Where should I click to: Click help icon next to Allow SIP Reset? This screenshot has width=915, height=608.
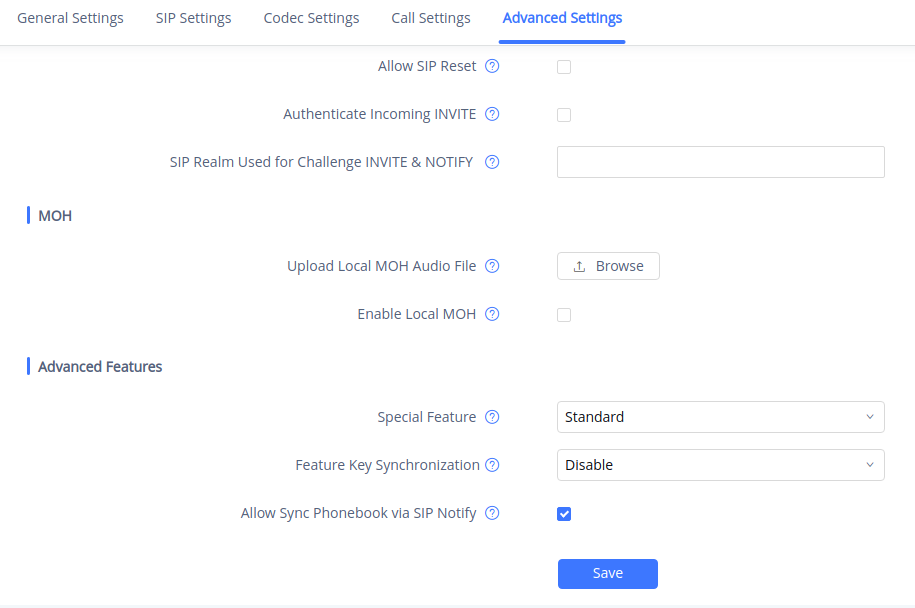click(492, 67)
